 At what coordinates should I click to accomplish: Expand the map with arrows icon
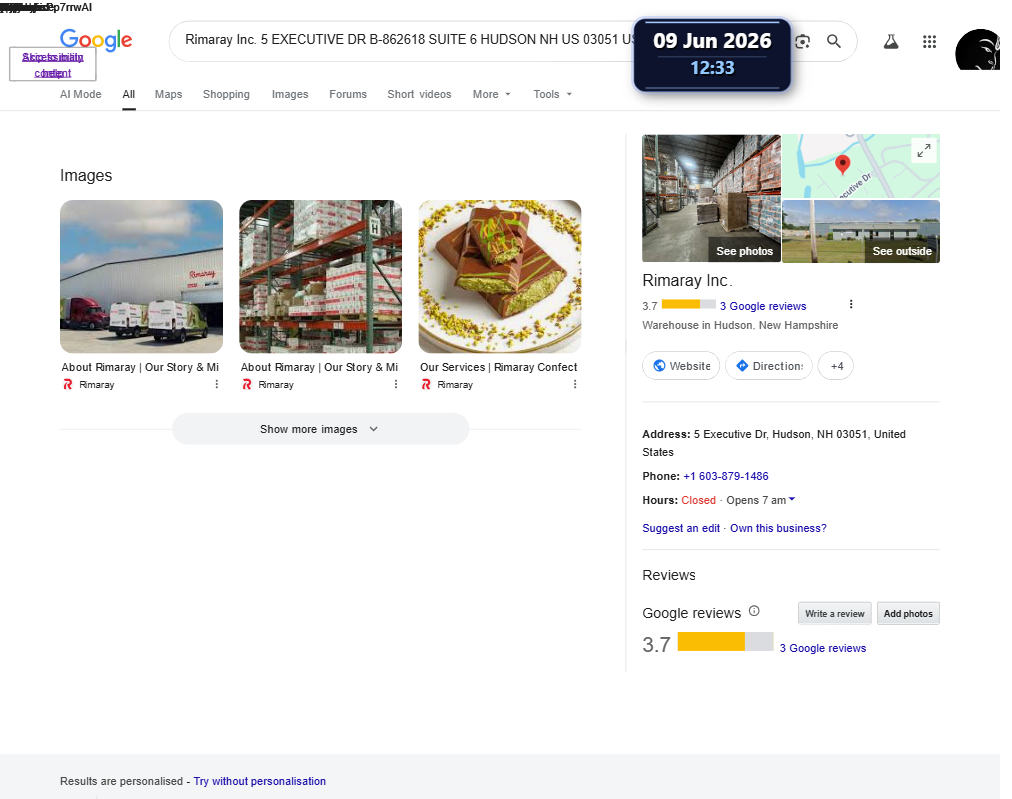924,150
